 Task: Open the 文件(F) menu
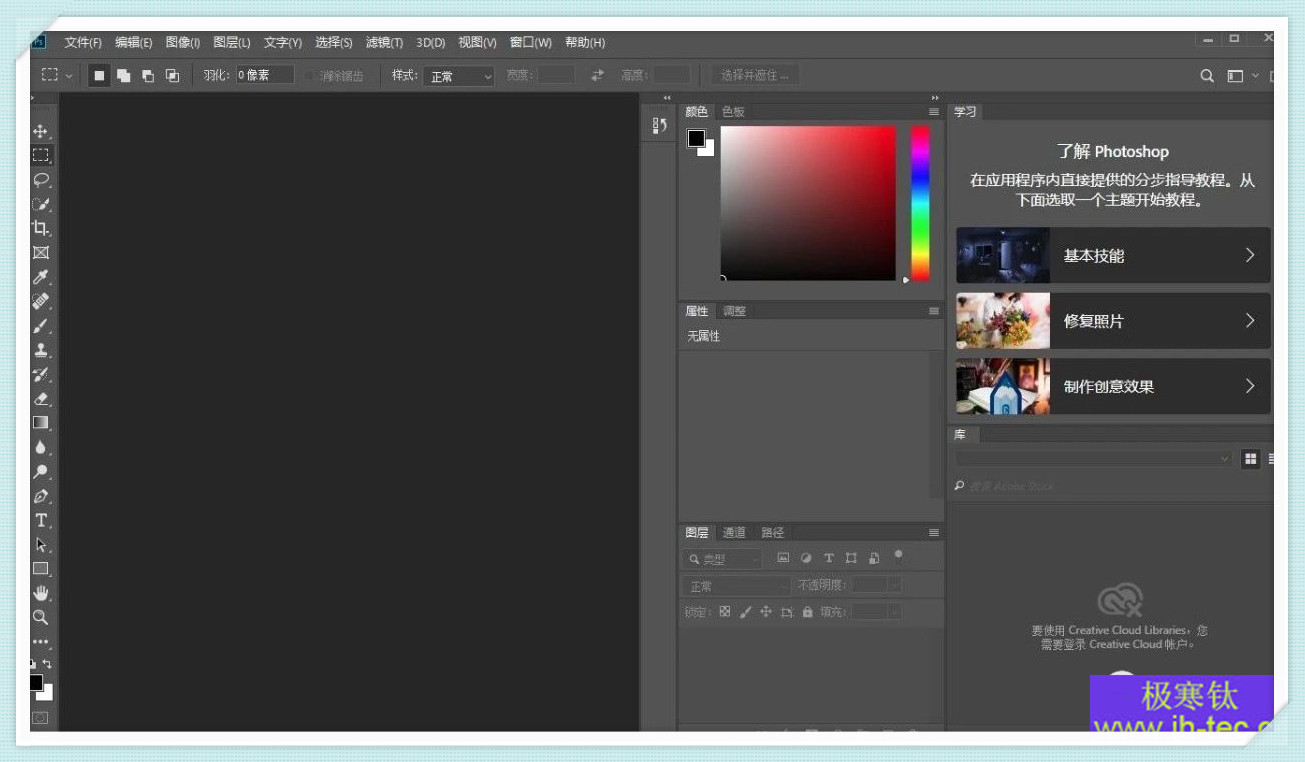[x=83, y=43]
